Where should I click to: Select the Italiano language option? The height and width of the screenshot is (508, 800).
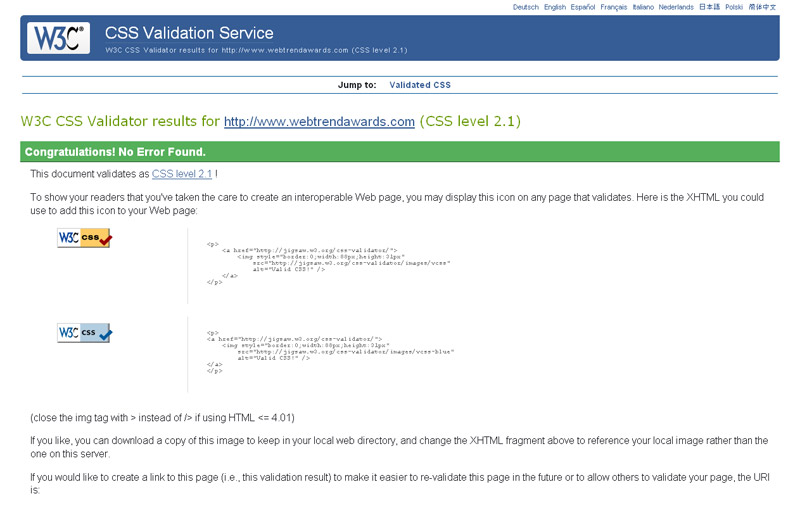pos(645,7)
